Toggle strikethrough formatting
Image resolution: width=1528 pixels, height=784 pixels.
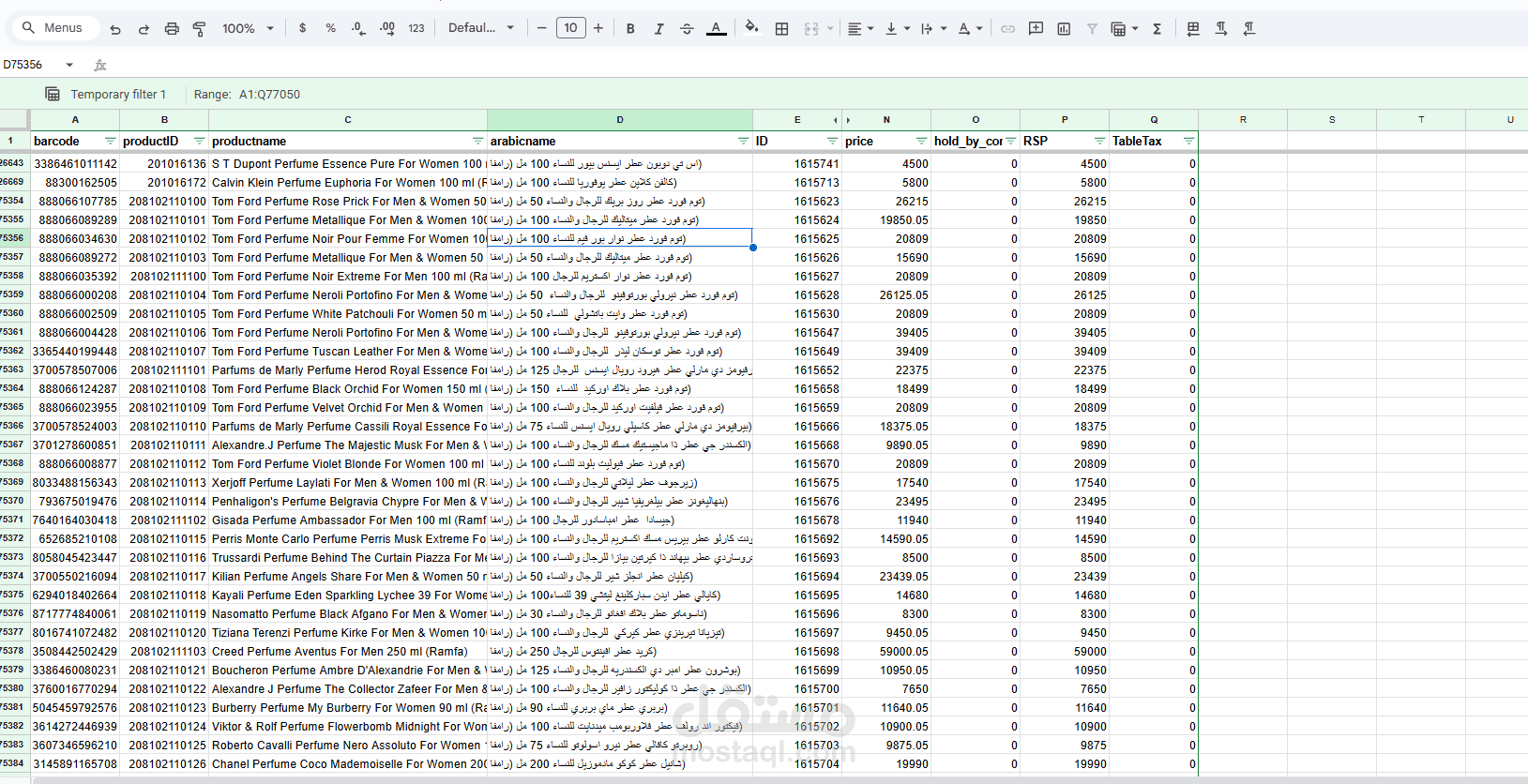point(687,28)
